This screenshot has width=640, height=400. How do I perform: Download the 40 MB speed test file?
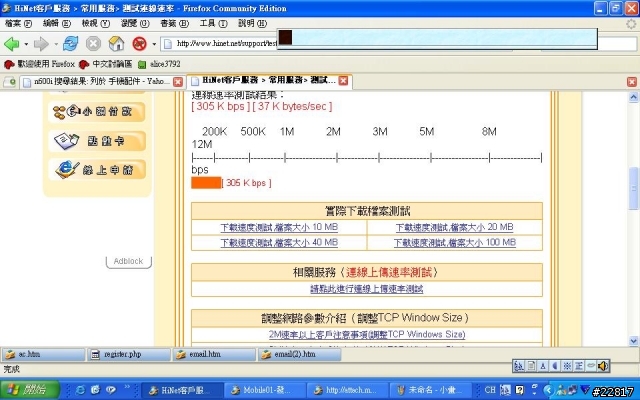click(279, 242)
